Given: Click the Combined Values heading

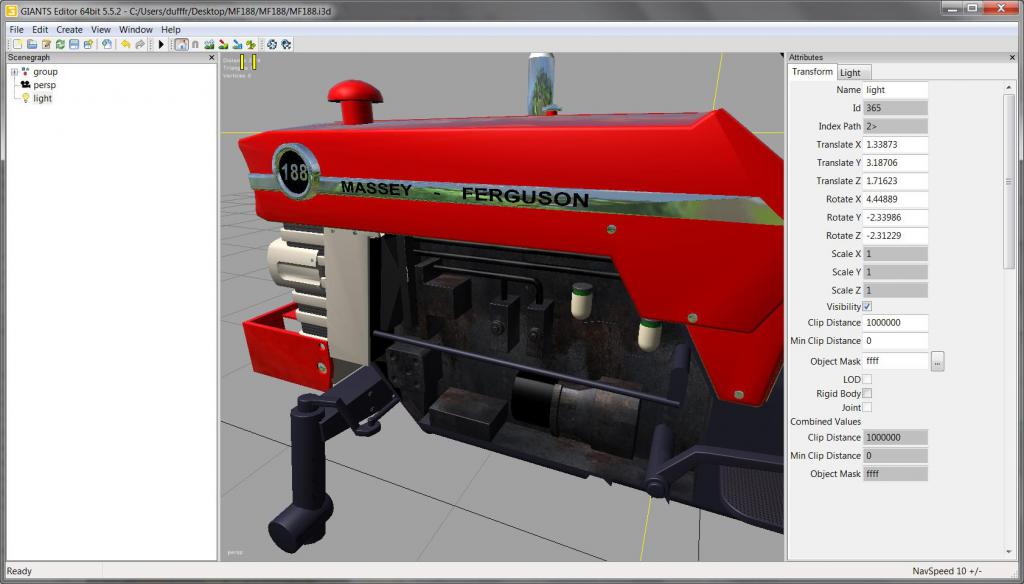Looking at the screenshot, I should tap(825, 422).
